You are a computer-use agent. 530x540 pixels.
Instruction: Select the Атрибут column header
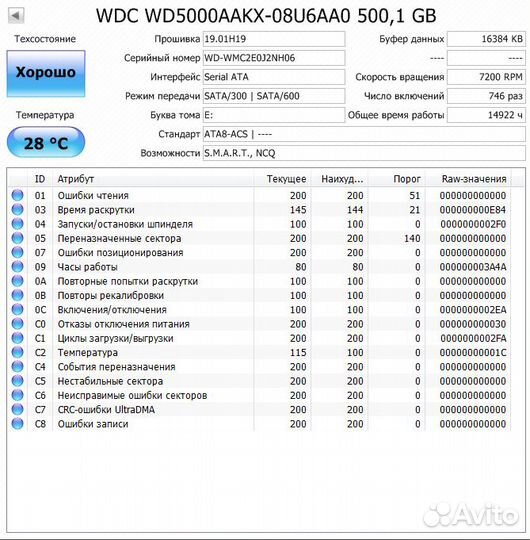[75, 179]
